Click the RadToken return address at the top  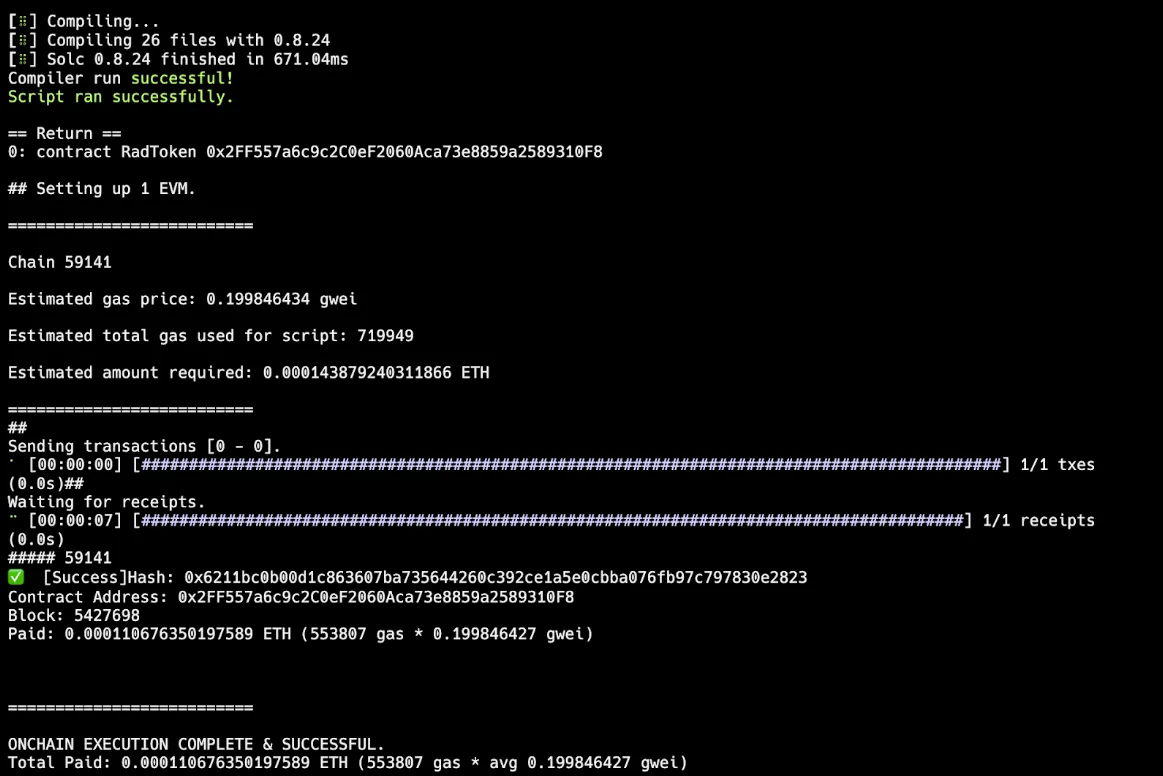[x=404, y=152]
